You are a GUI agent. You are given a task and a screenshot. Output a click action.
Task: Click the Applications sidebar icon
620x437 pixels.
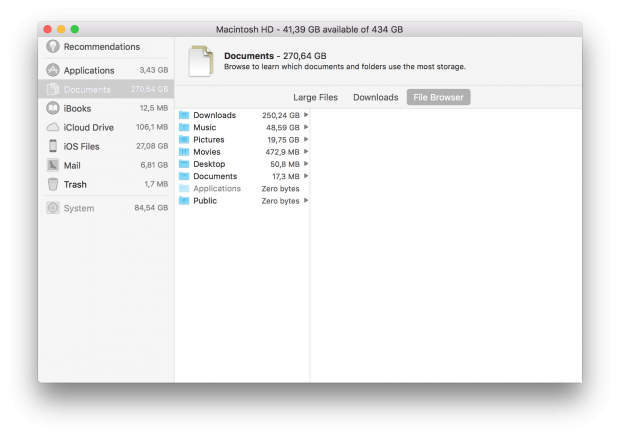coord(53,70)
